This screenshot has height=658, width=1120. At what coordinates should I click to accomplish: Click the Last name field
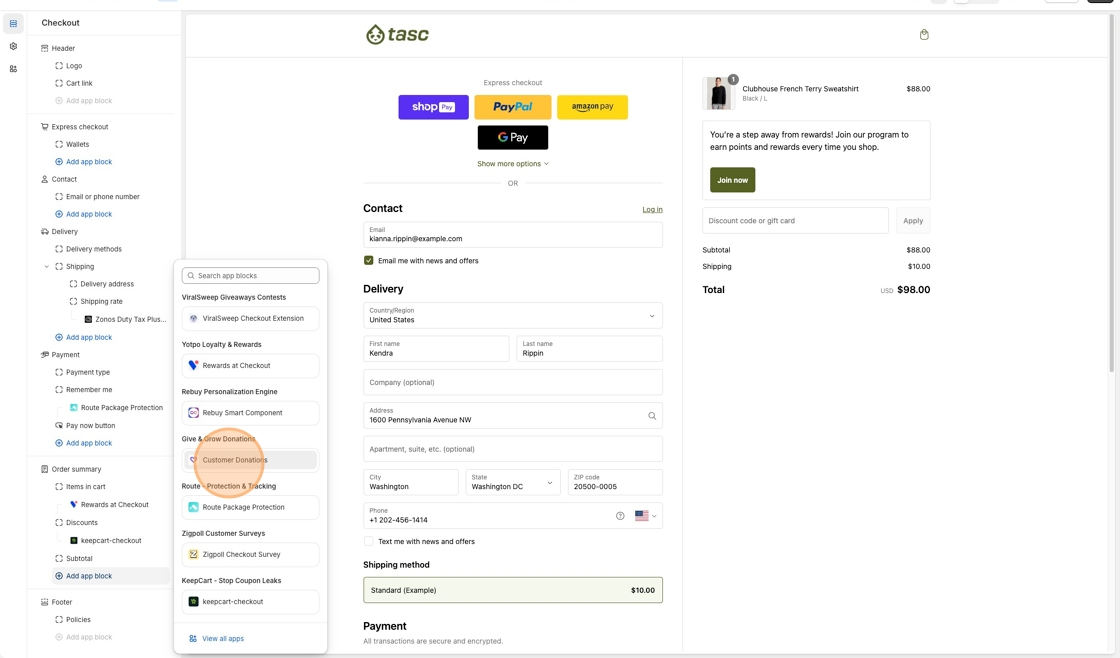click(x=589, y=349)
